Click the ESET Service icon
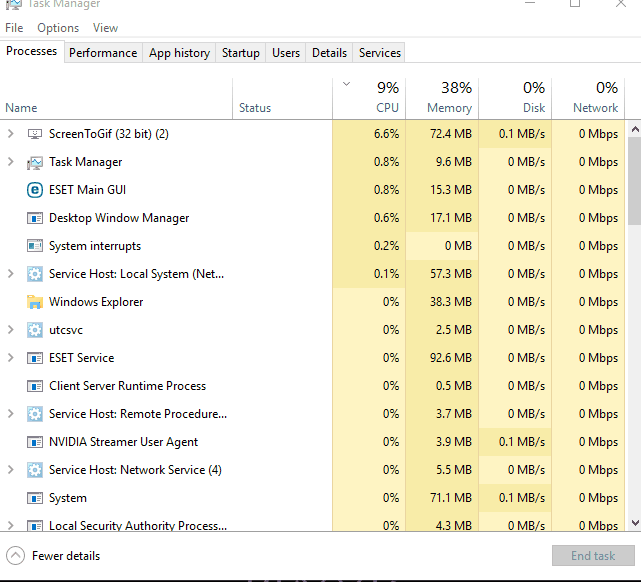Screen dimensions: 641x582 point(35,358)
